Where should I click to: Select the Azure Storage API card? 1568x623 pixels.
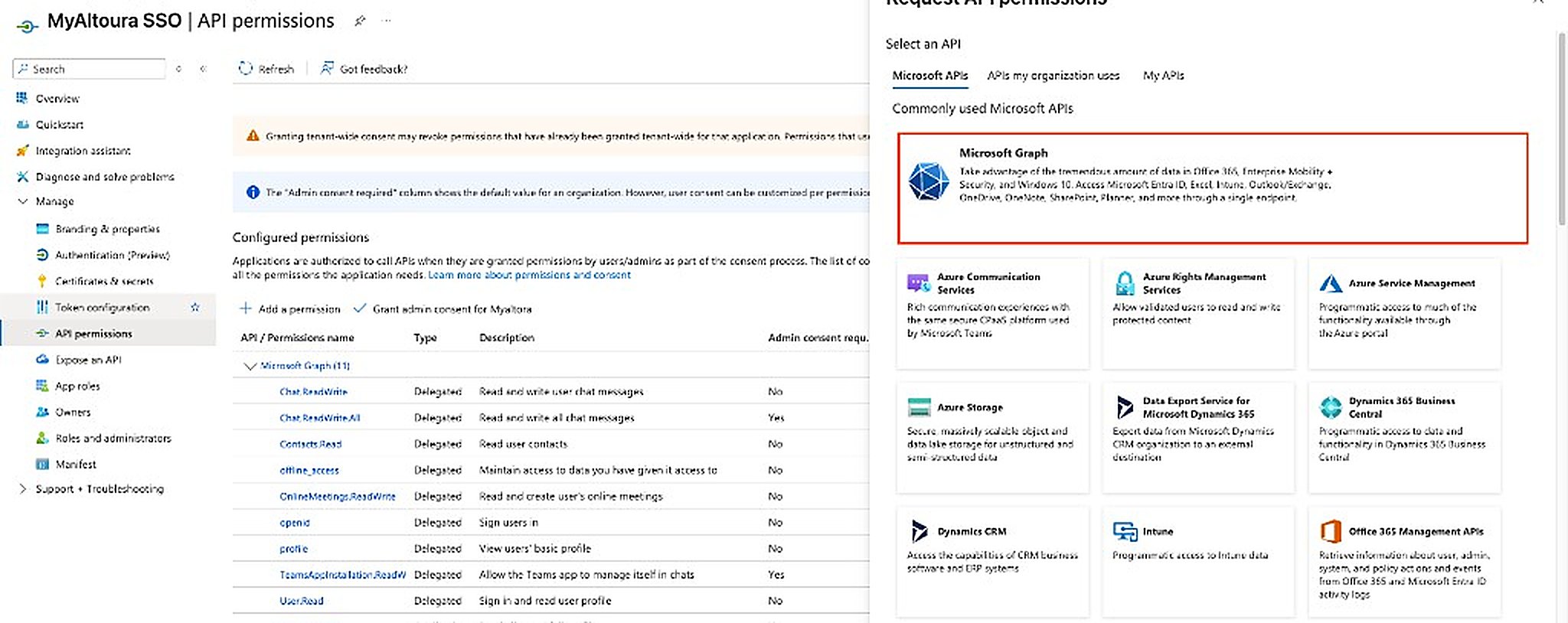(992, 437)
